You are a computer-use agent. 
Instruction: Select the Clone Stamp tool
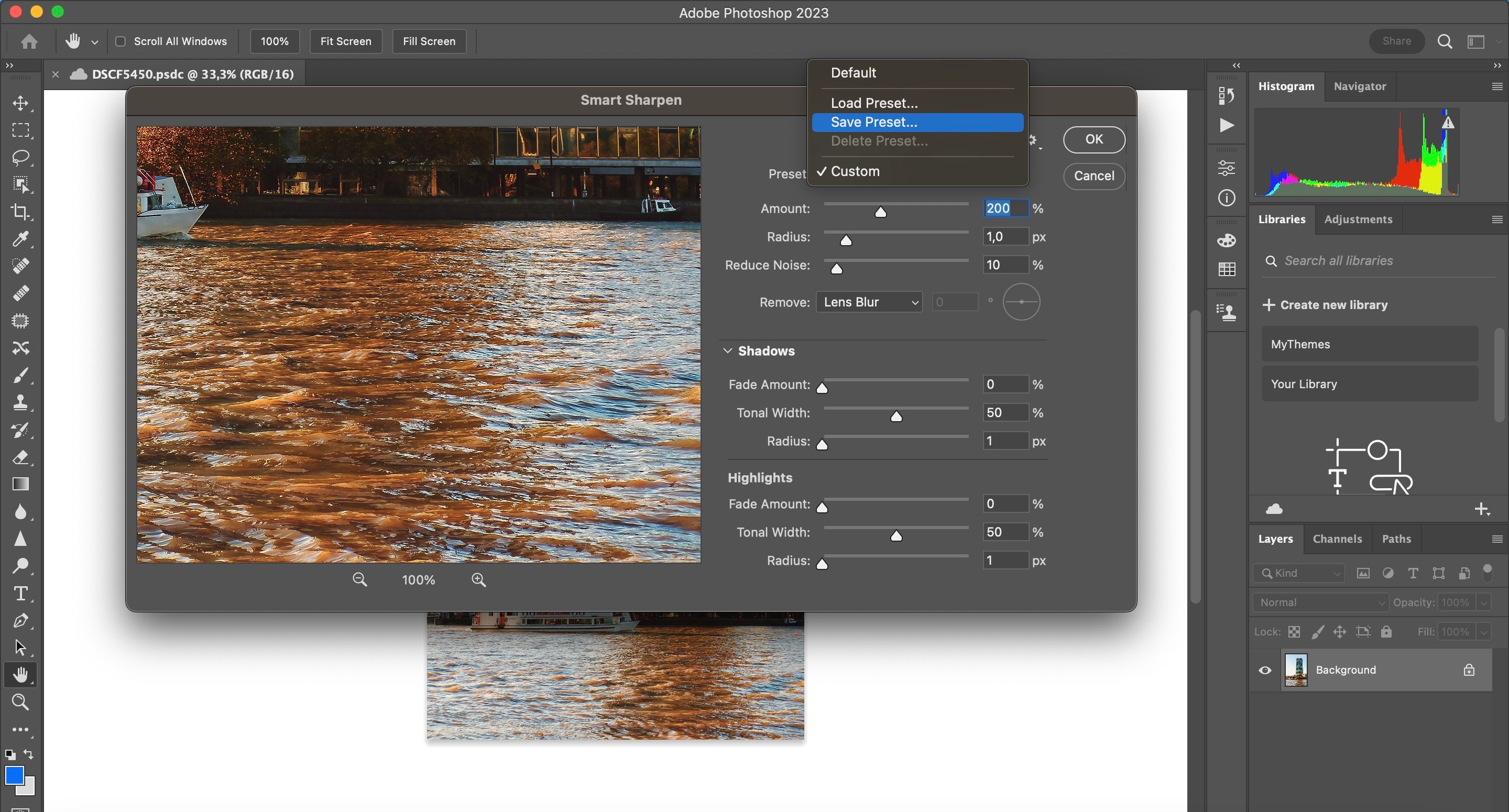[x=20, y=402]
